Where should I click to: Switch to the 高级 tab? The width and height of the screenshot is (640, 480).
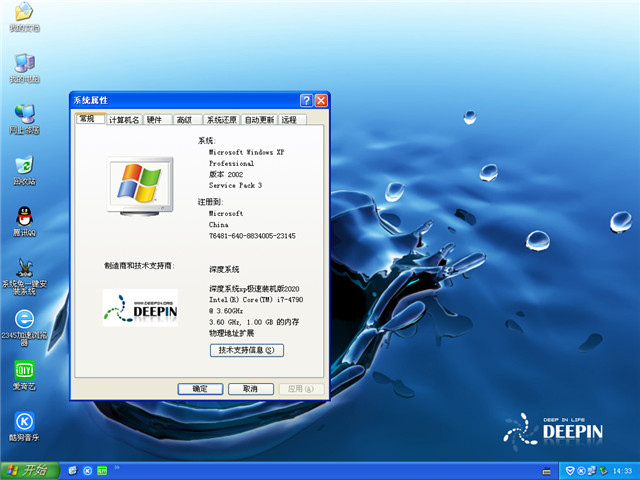187,120
